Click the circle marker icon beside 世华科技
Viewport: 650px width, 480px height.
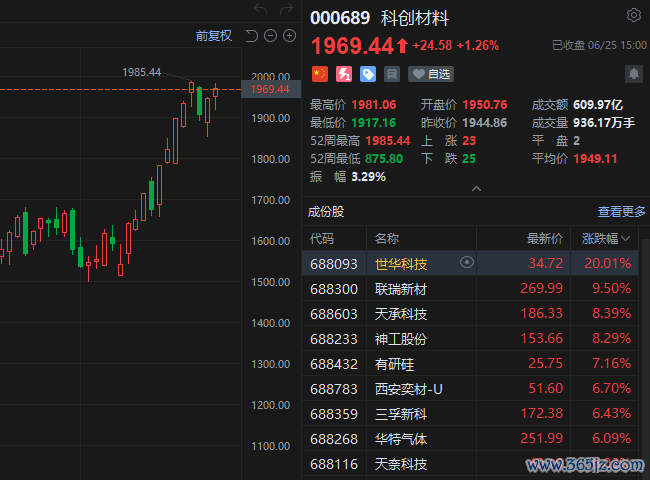(x=467, y=262)
